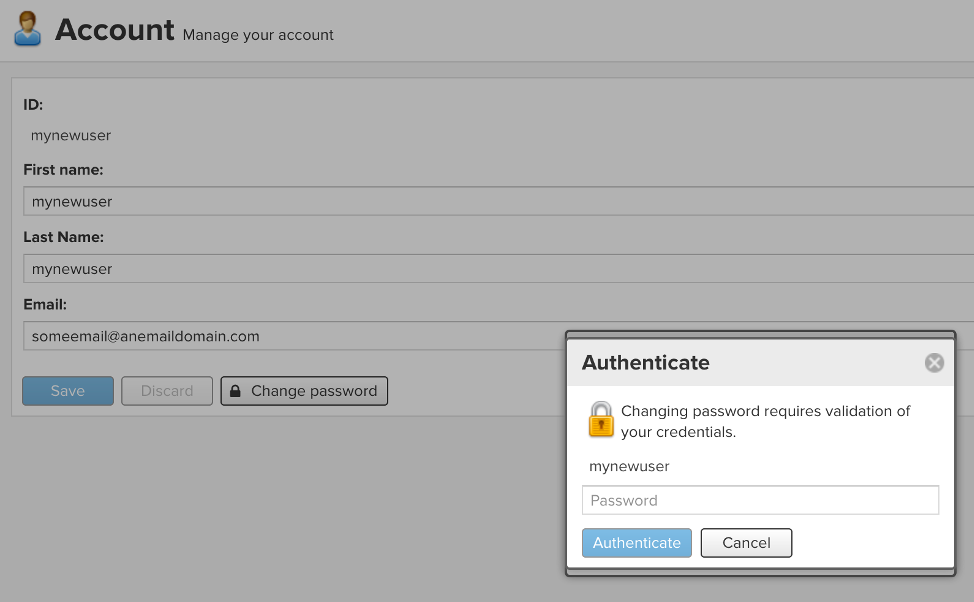The image size is (974, 602).
Task: Click the Discard button
Action: pos(166,391)
